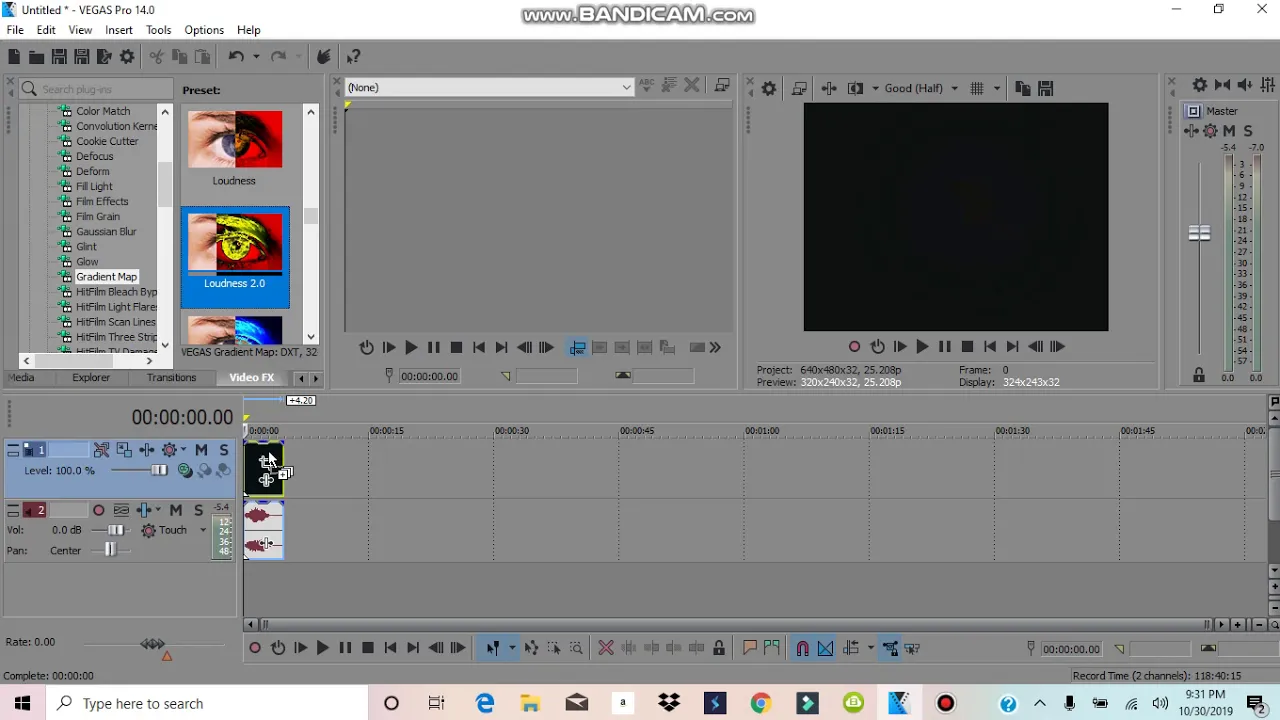Adjust video track 1 Level slider
Viewport: 1280px width, 720px height.
[x=158, y=471]
